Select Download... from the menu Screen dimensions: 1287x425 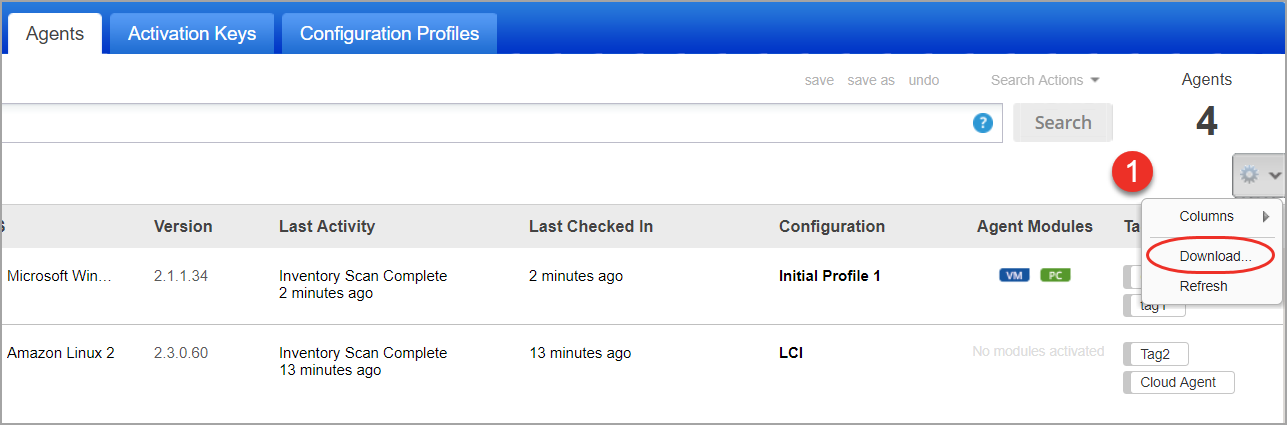1214,256
